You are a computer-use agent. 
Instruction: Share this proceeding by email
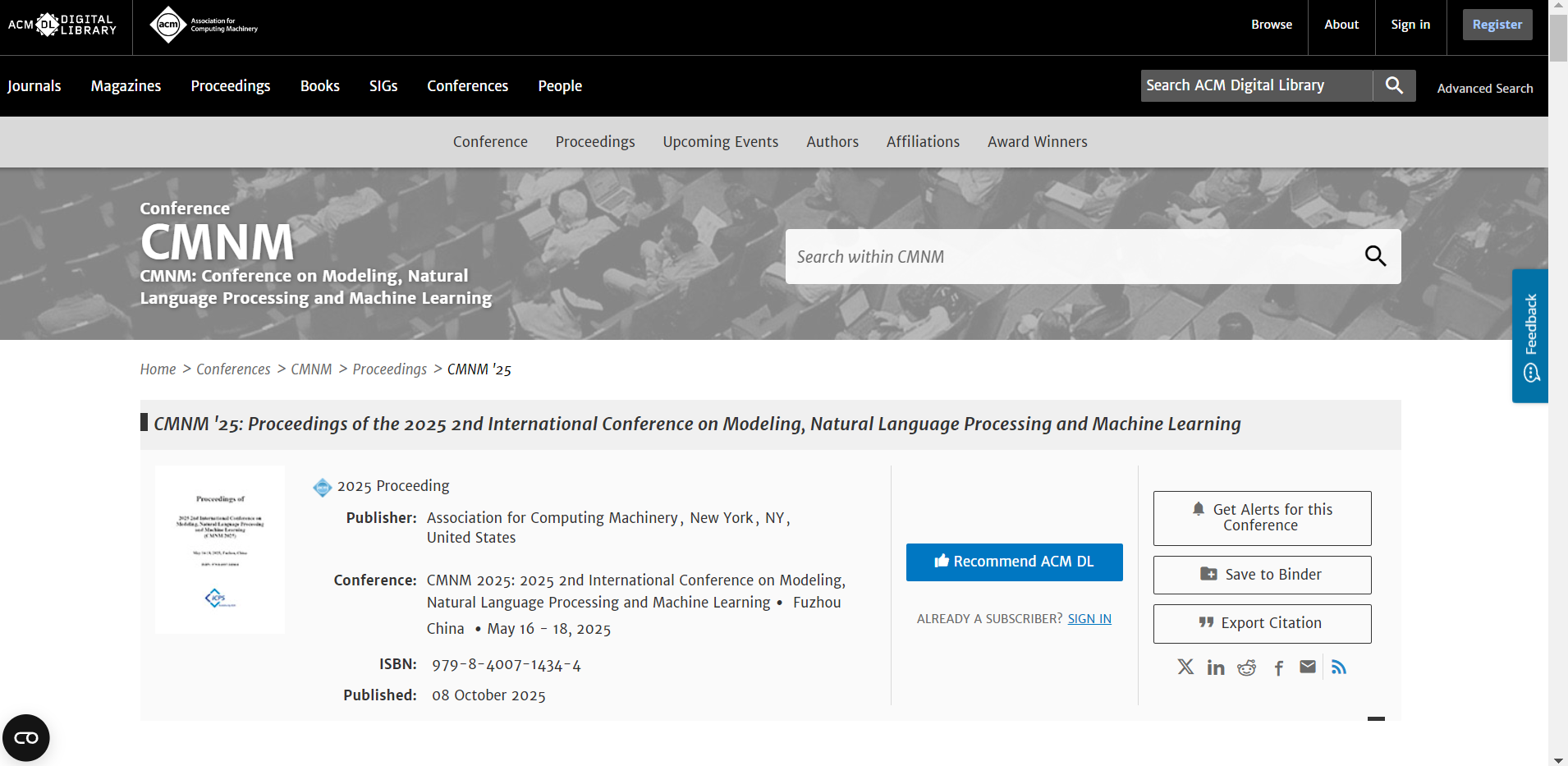[1308, 667]
